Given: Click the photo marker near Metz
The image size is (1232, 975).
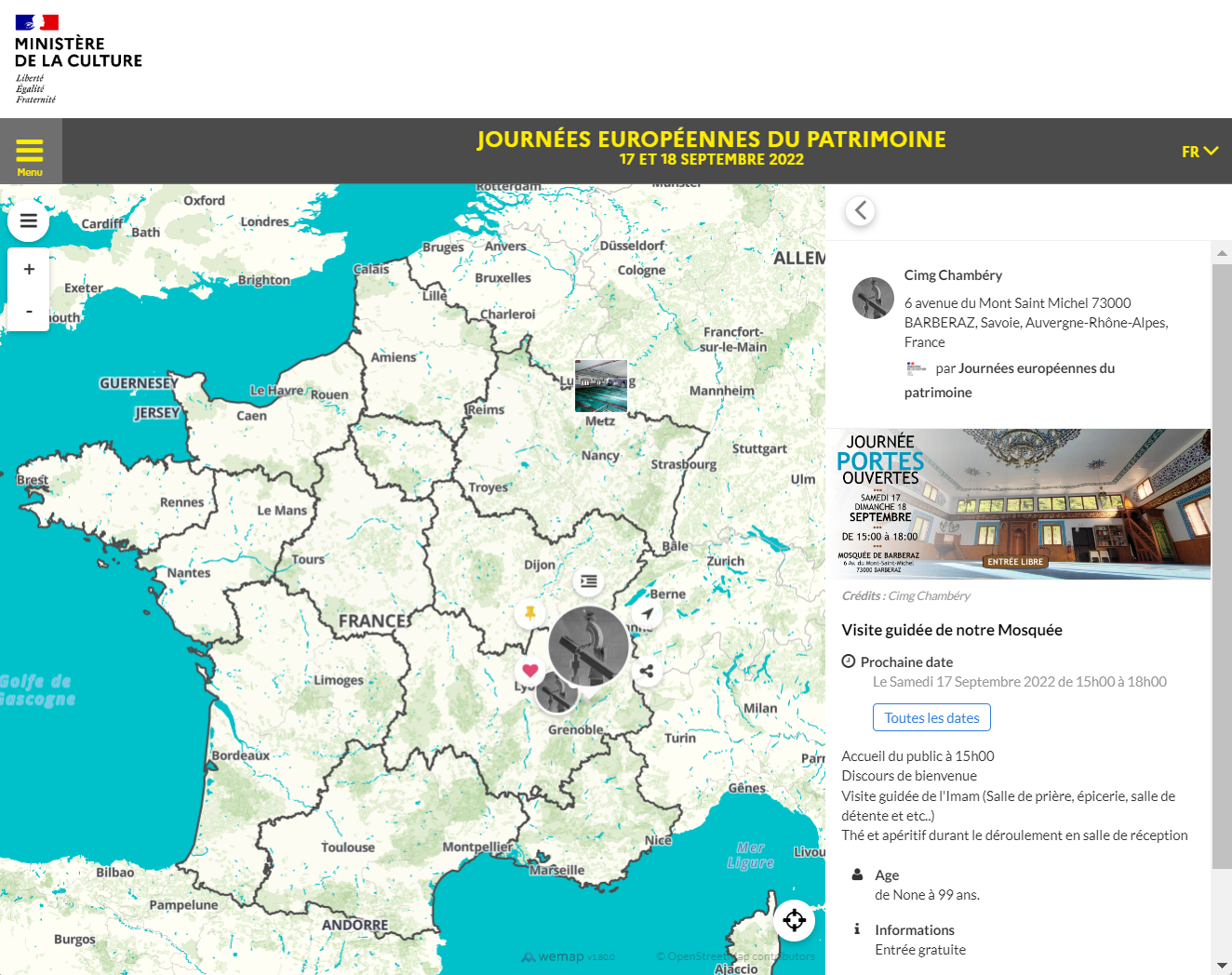Looking at the screenshot, I should 601,386.
